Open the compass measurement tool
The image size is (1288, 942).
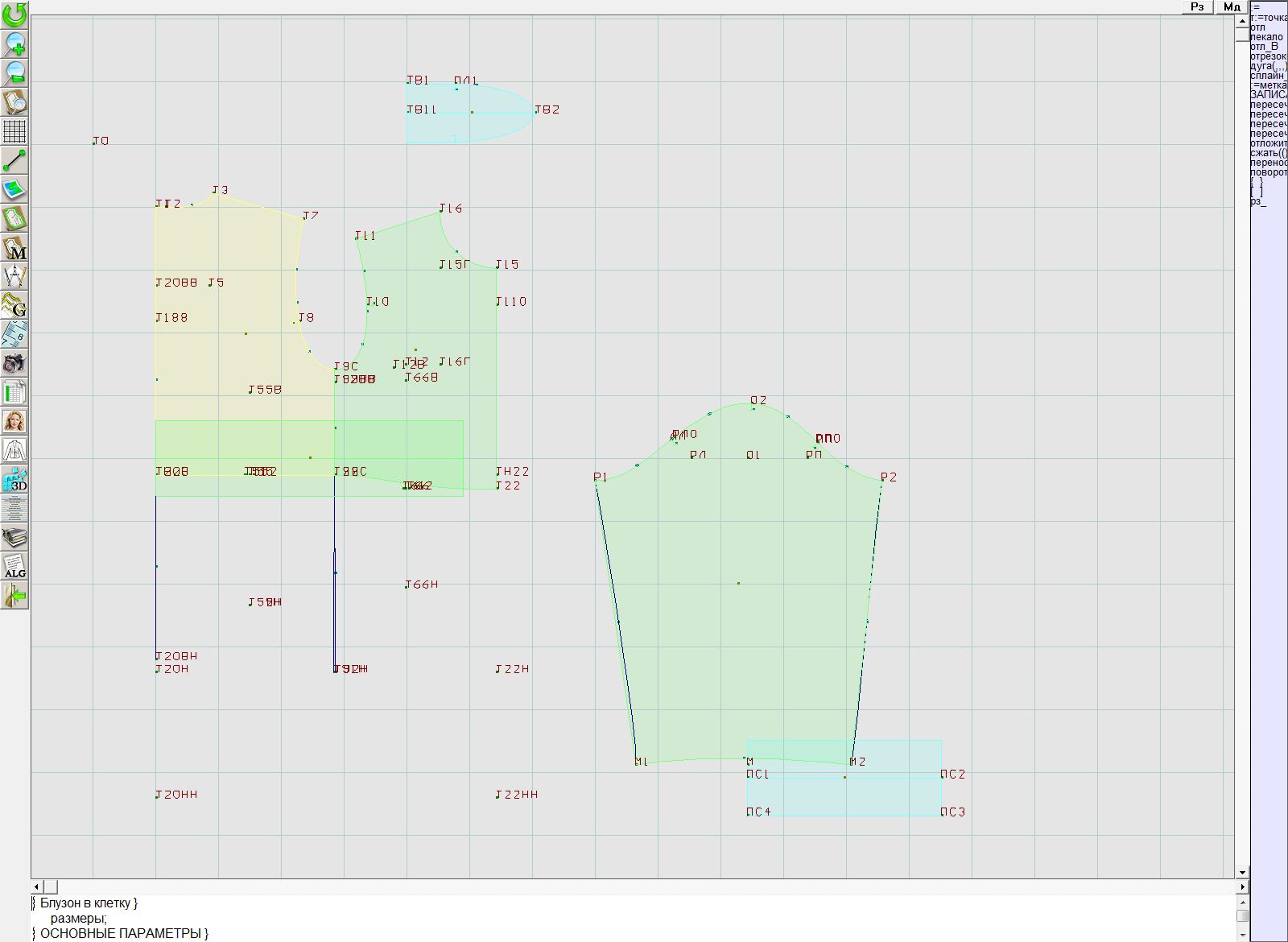(x=14, y=276)
